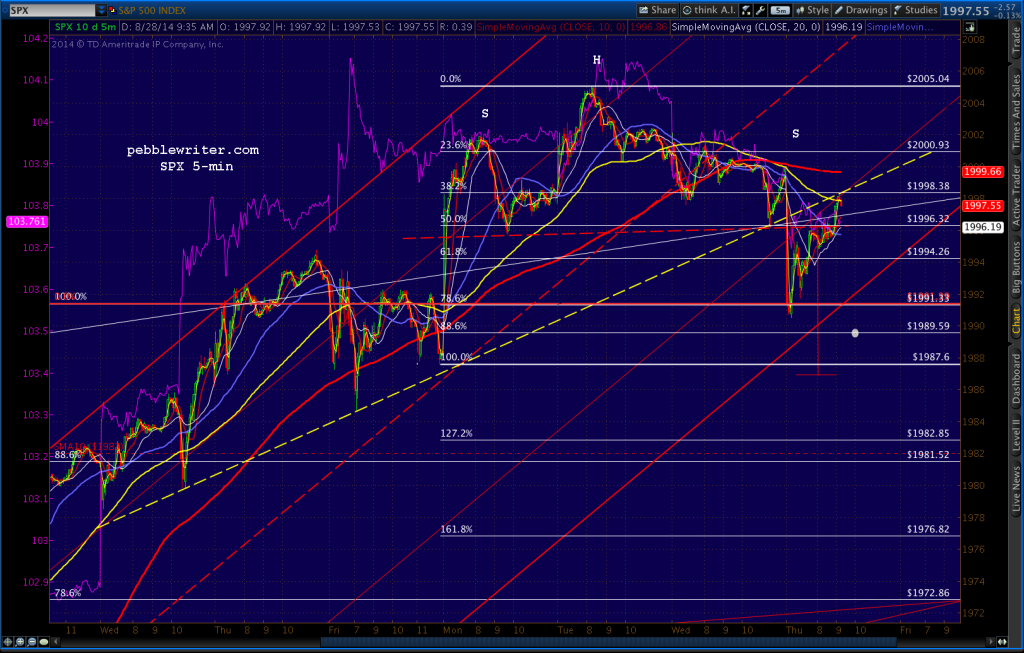Change the 5m timeframe aggregation

coord(780,10)
